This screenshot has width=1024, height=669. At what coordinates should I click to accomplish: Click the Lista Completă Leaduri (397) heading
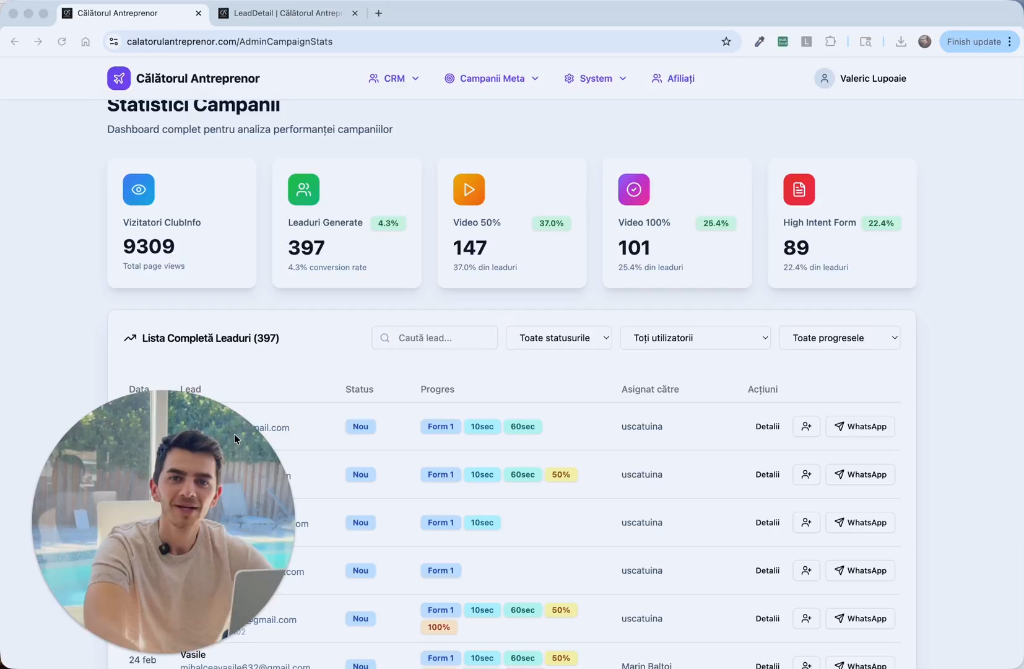click(x=210, y=338)
